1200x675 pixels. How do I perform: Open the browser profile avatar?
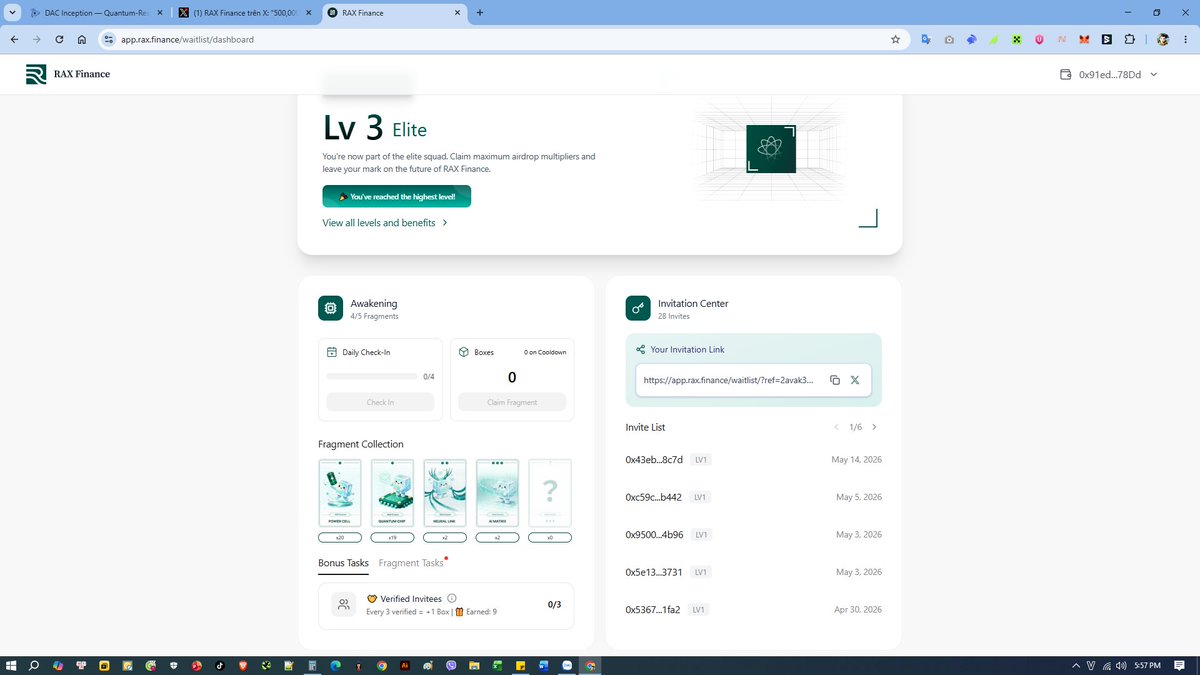point(1163,39)
